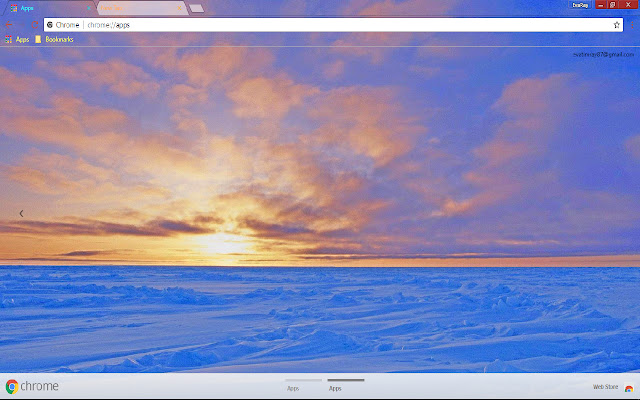Select the second Apps page indicator at bottom
Image resolution: width=640 pixels, height=400 pixels.
pyautogui.click(x=345, y=385)
